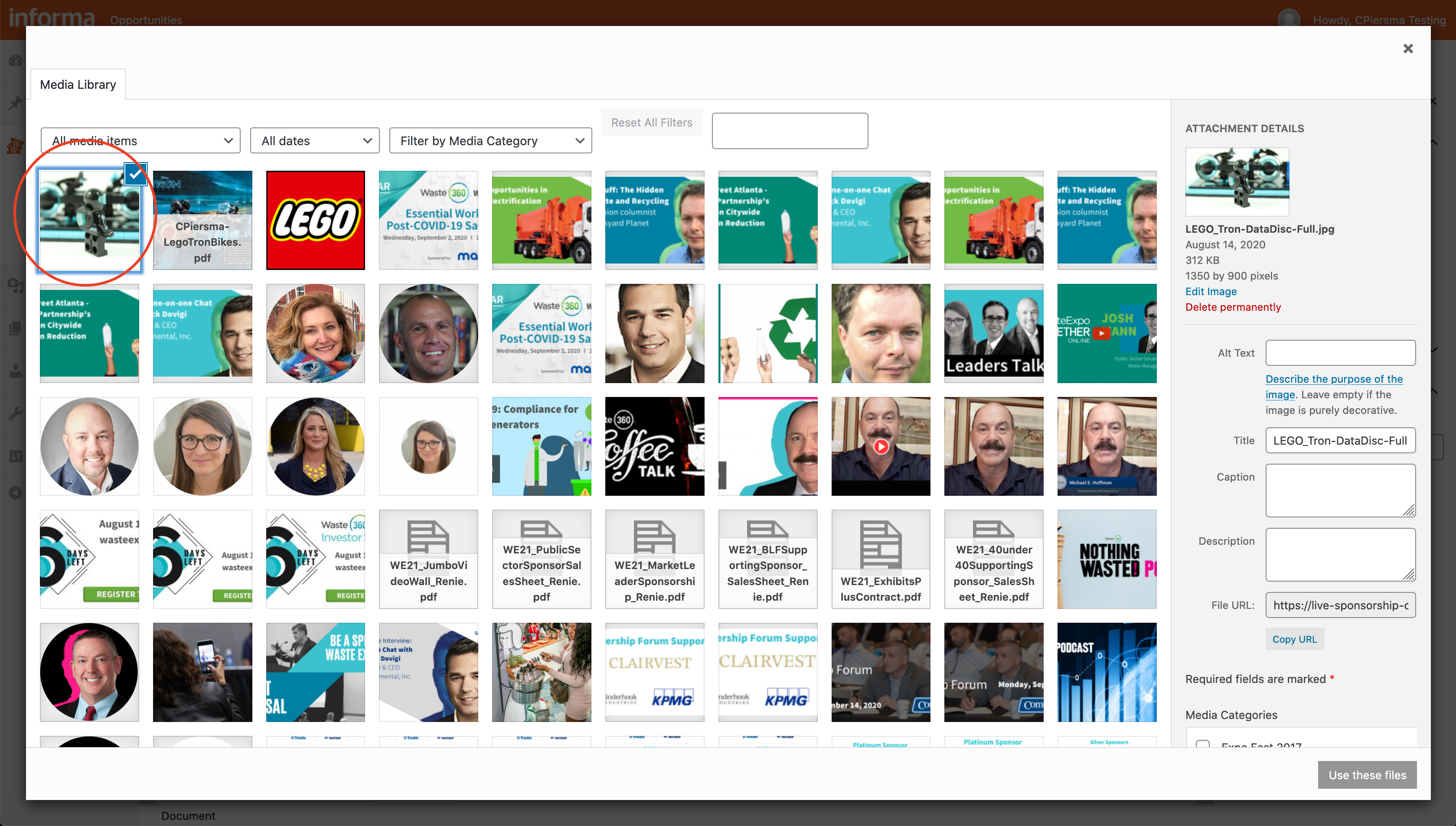
Task: Select WE21_JumboVideoWall_Renie.pdf document
Action: (x=428, y=559)
